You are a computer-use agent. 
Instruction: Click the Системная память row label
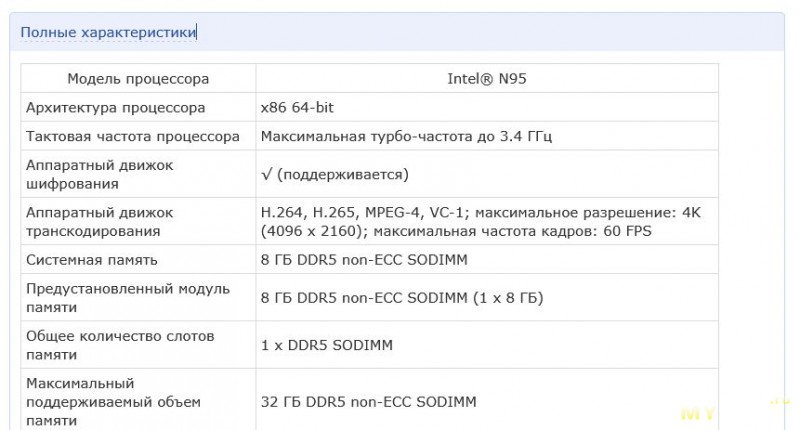(92, 260)
